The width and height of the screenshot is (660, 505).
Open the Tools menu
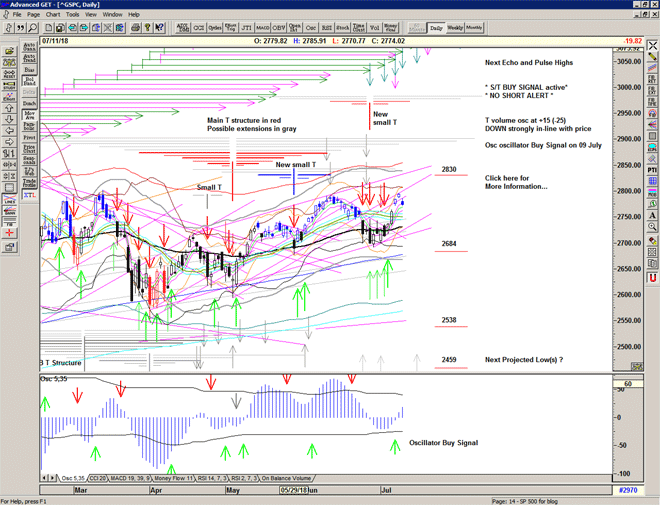point(72,15)
